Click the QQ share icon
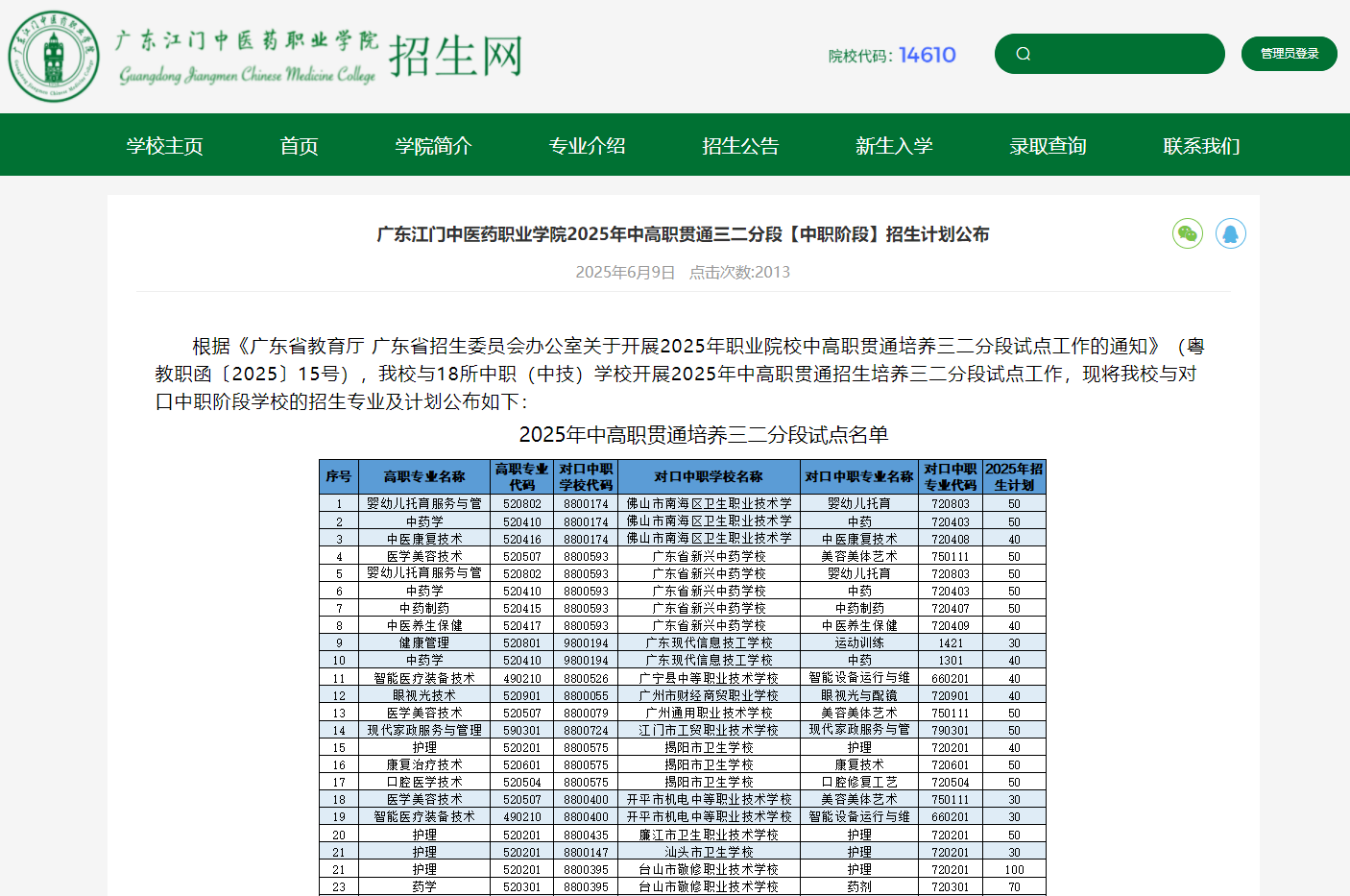The height and width of the screenshot is (896, 1350). pos(1230,232)
